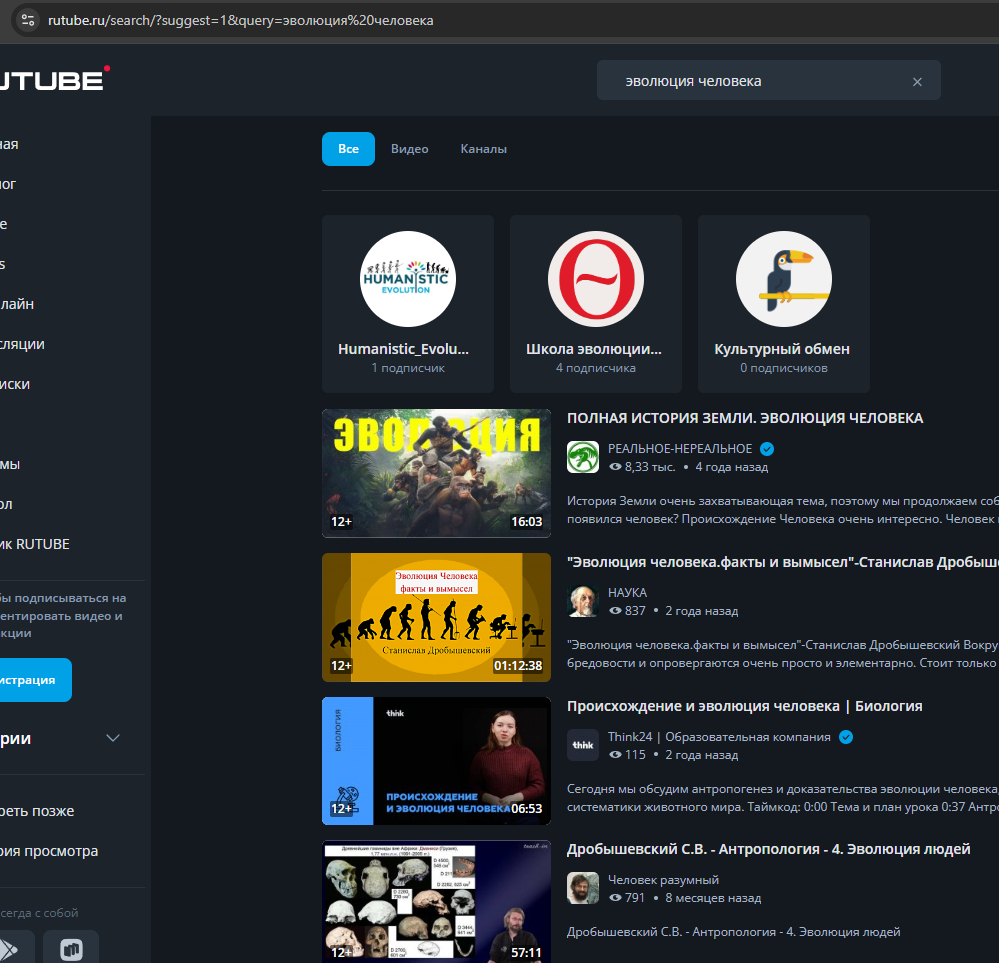
Task: Open 'История просмотра' in the sidebar
Action: coord(49,851)
